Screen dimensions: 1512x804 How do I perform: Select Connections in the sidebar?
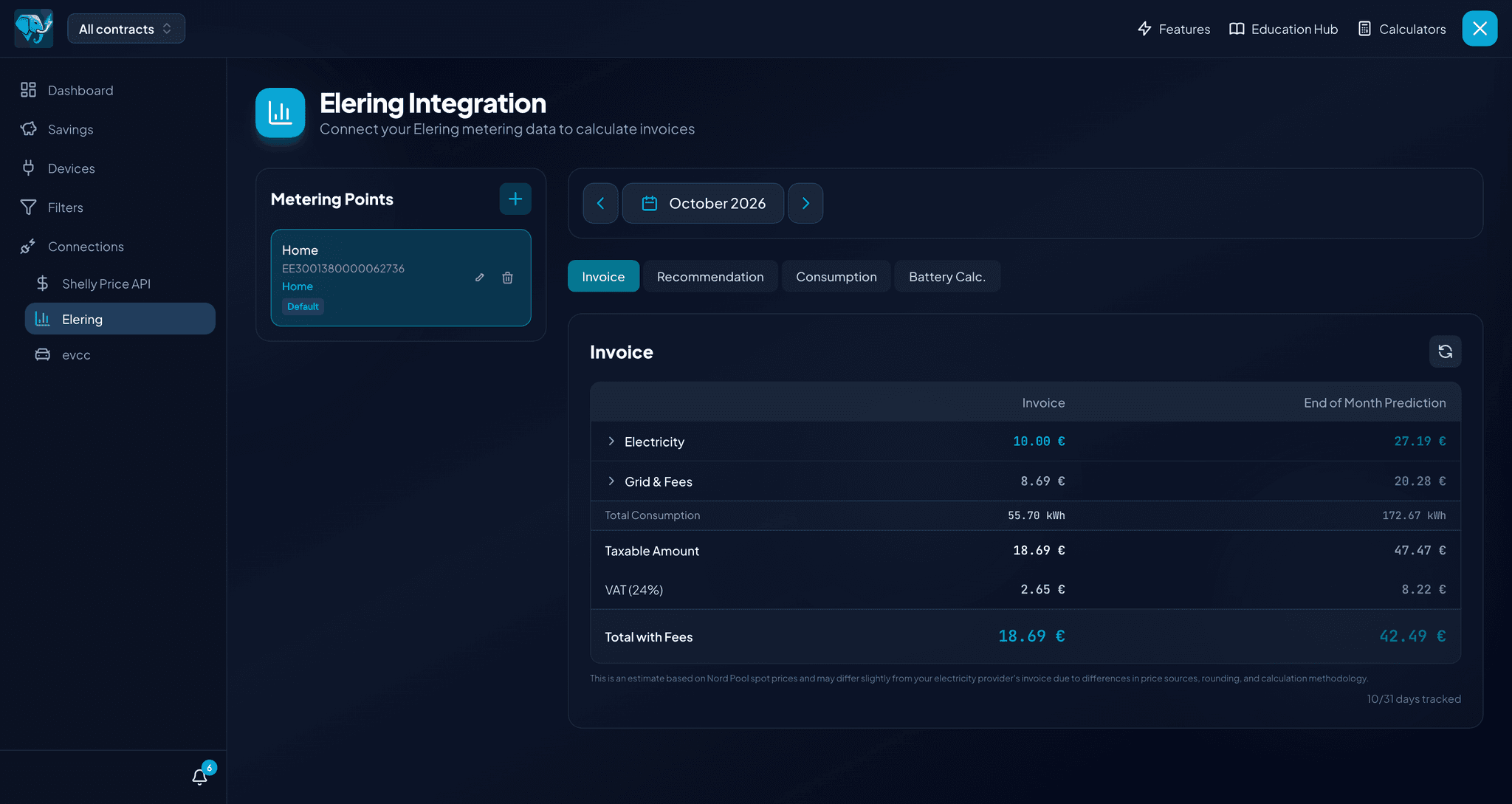coord(113,247)
